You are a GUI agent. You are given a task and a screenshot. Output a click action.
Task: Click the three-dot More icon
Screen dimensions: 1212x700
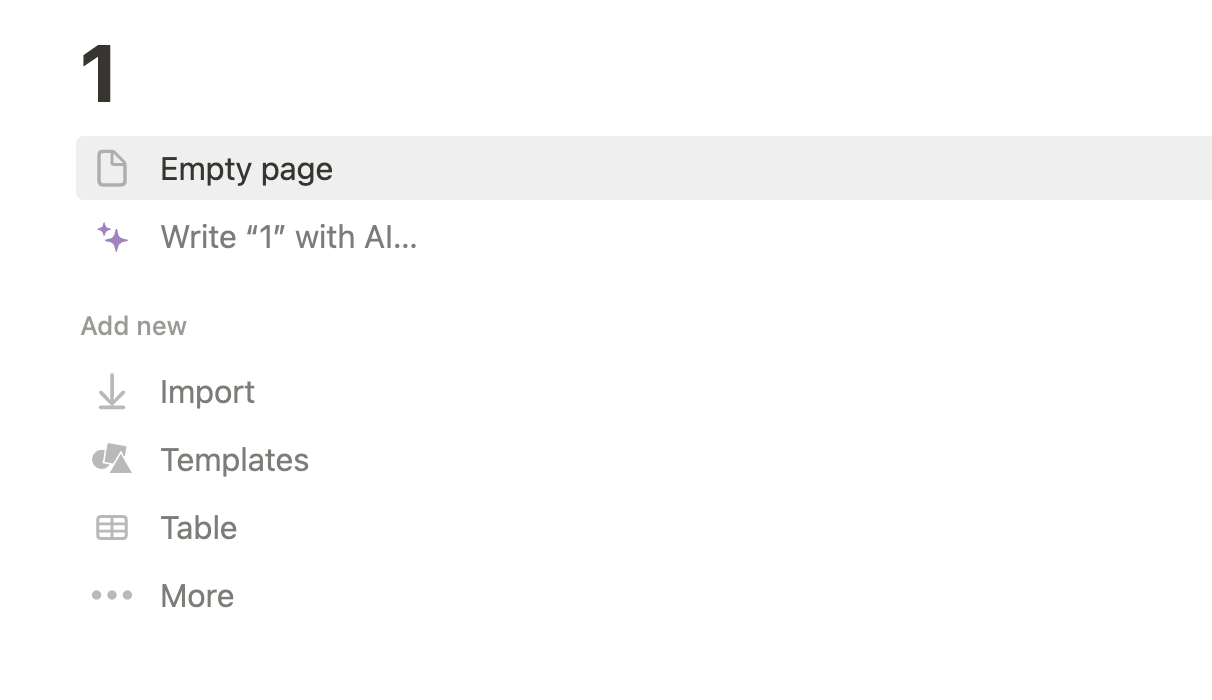(x=112, y=595)
